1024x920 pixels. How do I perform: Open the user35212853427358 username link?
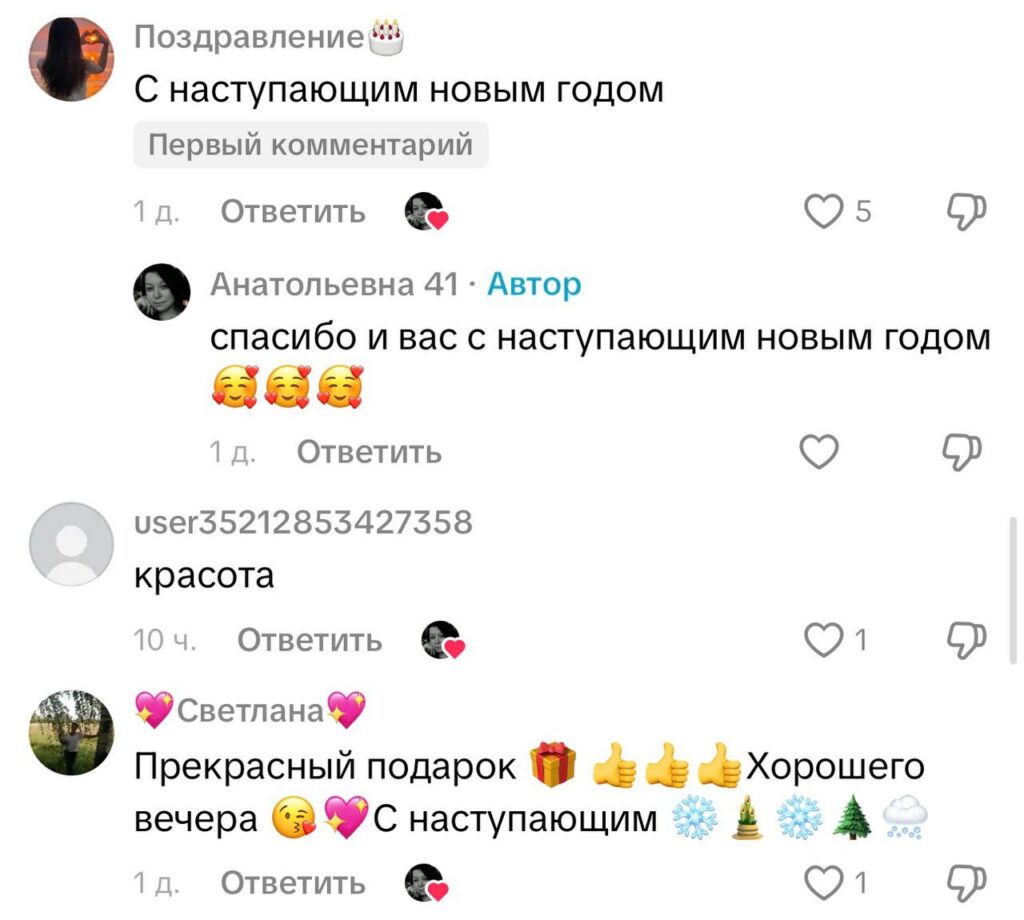pos(303,522)
